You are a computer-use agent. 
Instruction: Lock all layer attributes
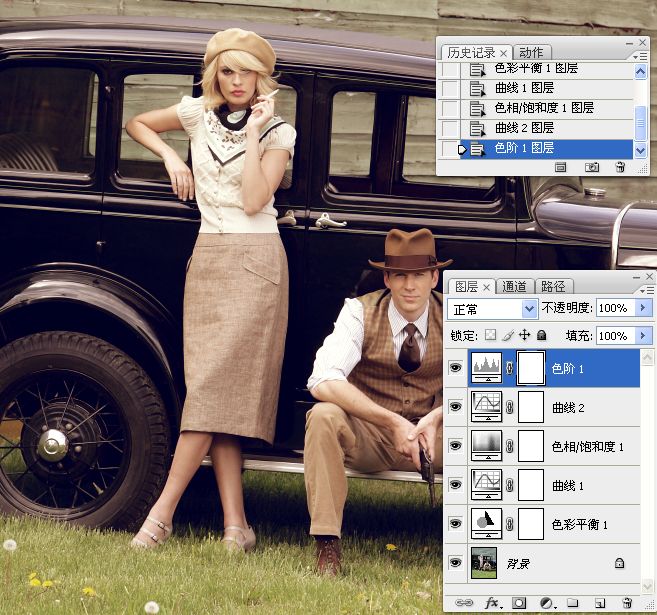tap(541, 335)
